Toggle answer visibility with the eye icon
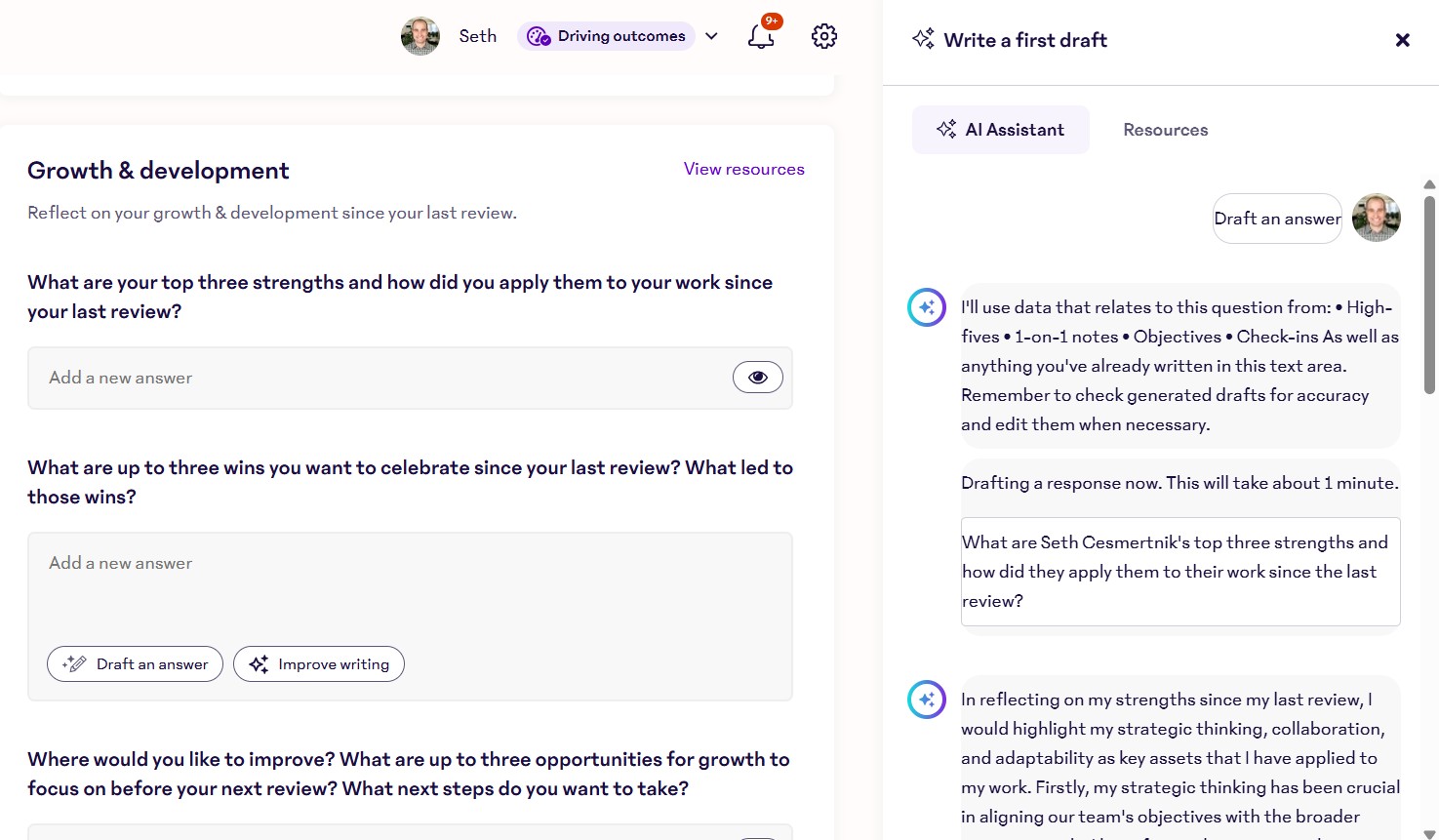Image resolution: width=1439 pixels, height=840 pixels. coord(758,377)
